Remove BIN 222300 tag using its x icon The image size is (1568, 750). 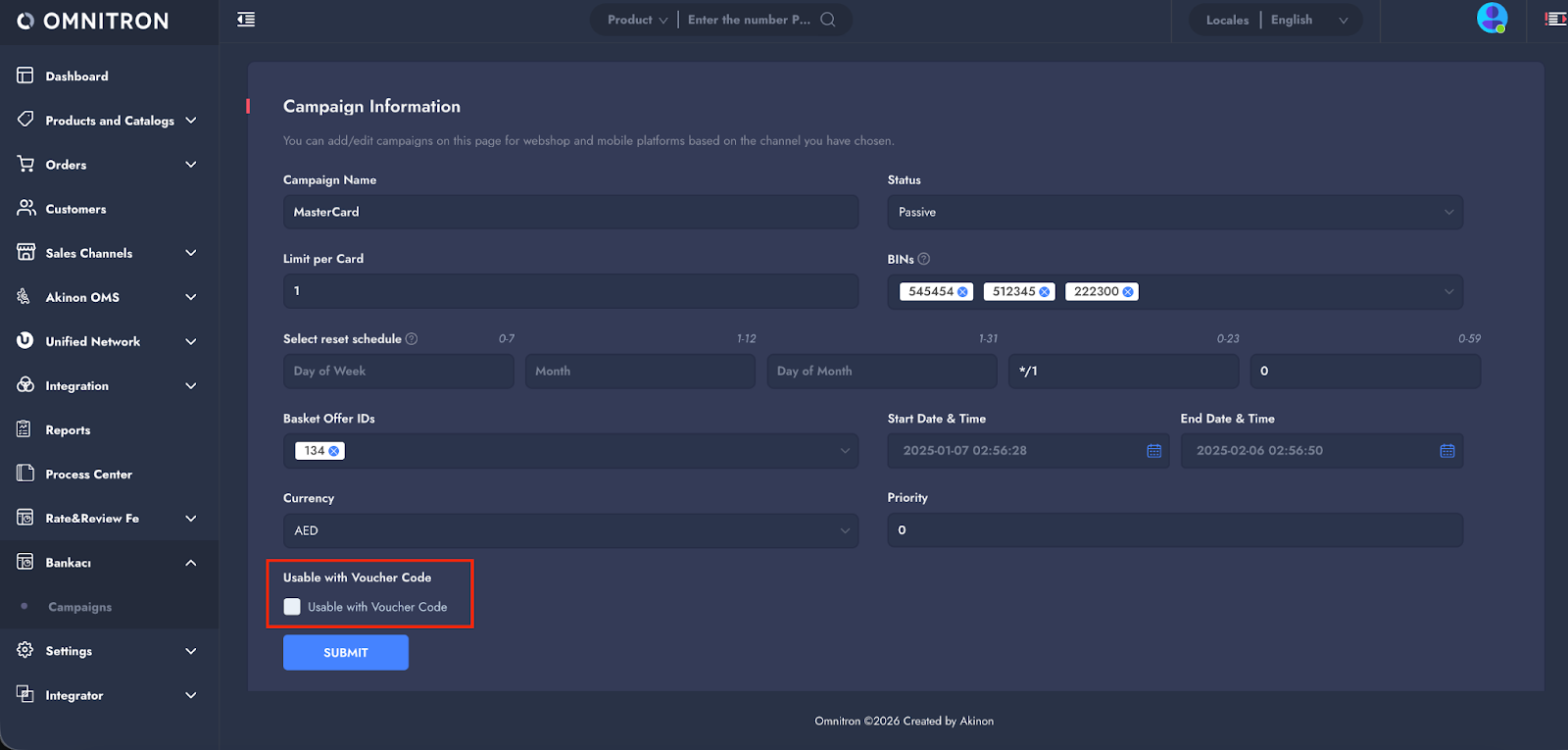tap(1128, 292)
